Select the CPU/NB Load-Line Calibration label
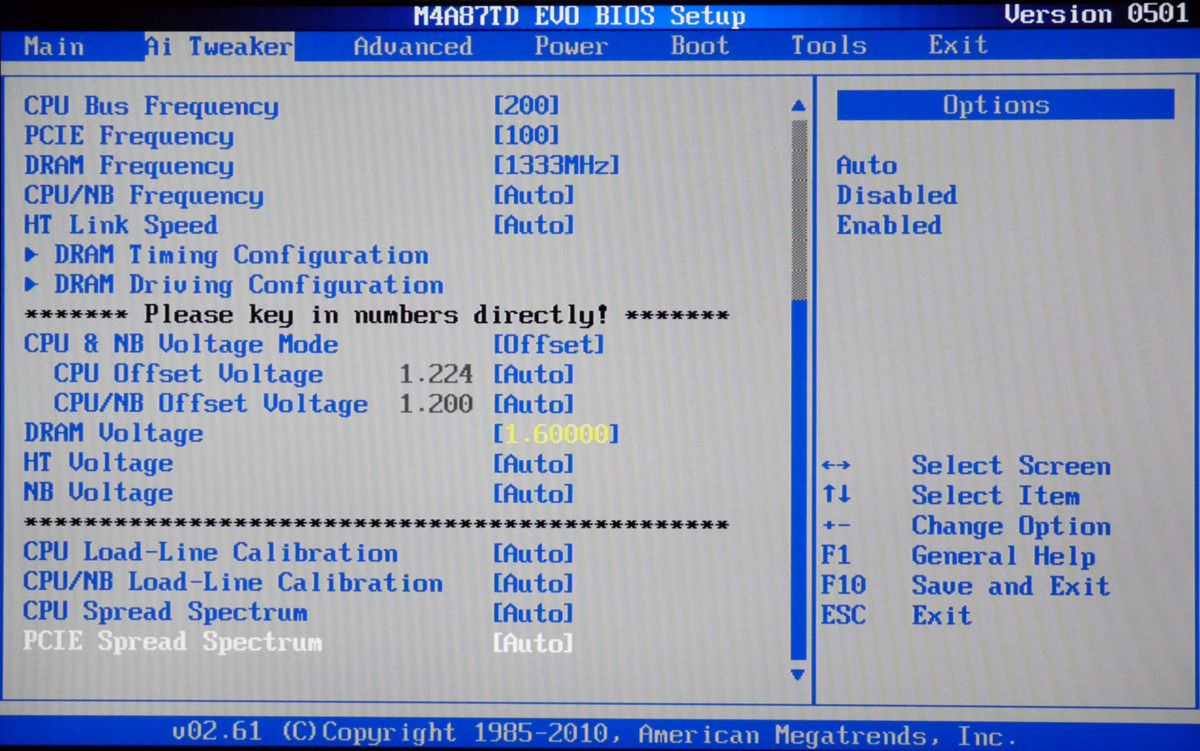Image resolution: width=1200 pixels, height=751 pixels. 234,583
